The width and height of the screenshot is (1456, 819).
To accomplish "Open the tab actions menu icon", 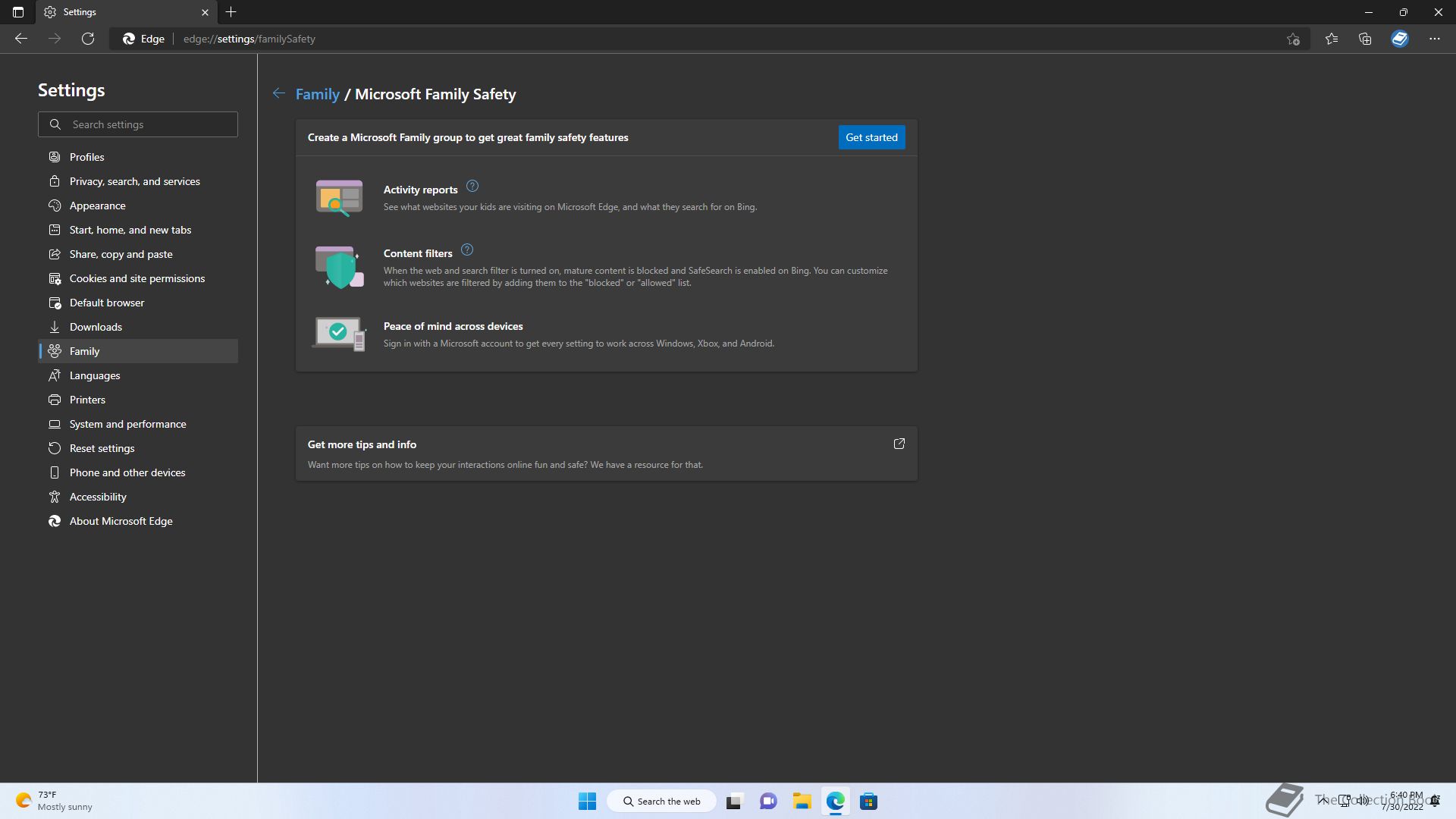I will pos(18,12).
